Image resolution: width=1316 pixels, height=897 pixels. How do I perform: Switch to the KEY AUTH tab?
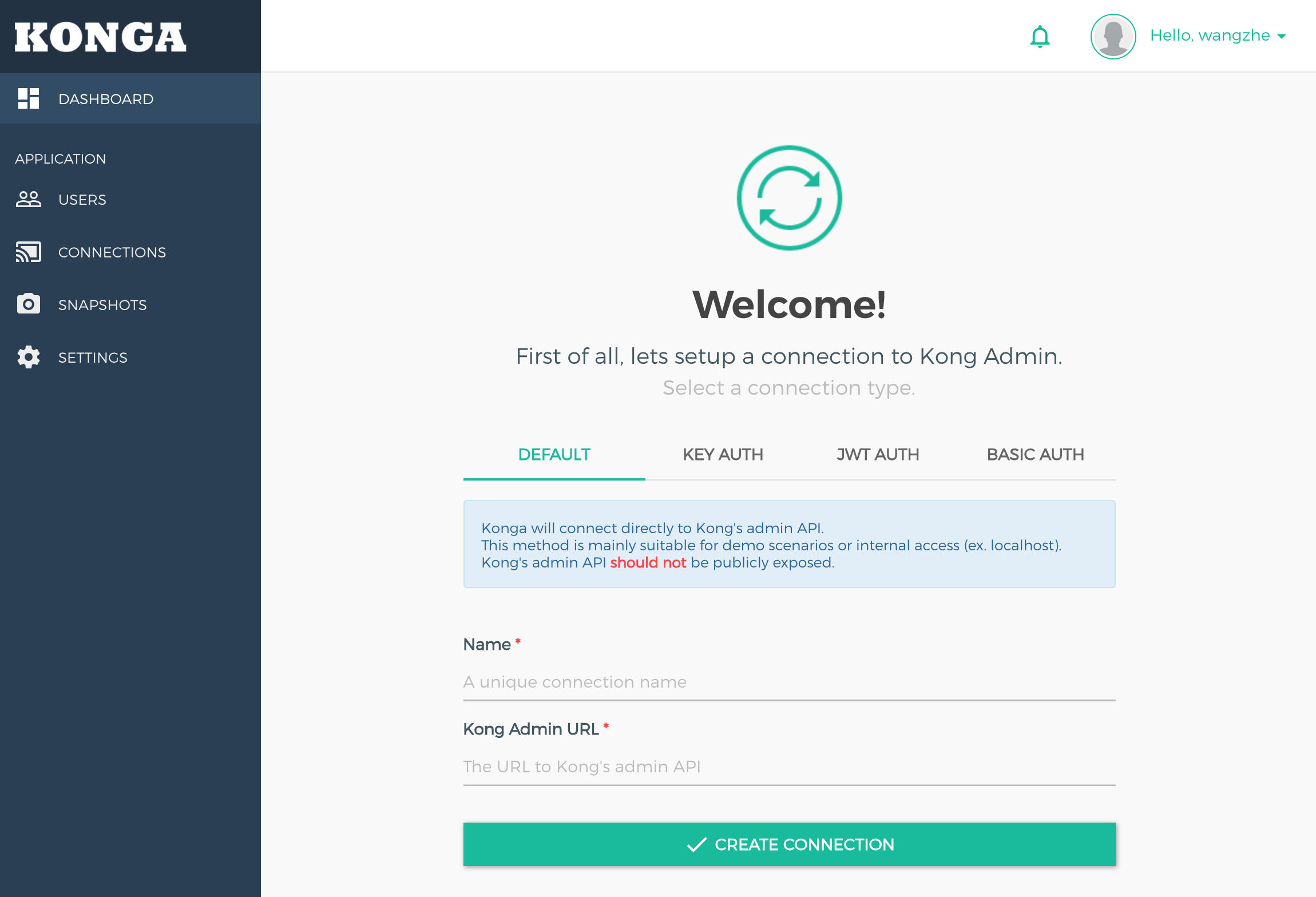[x=723, y=454]
